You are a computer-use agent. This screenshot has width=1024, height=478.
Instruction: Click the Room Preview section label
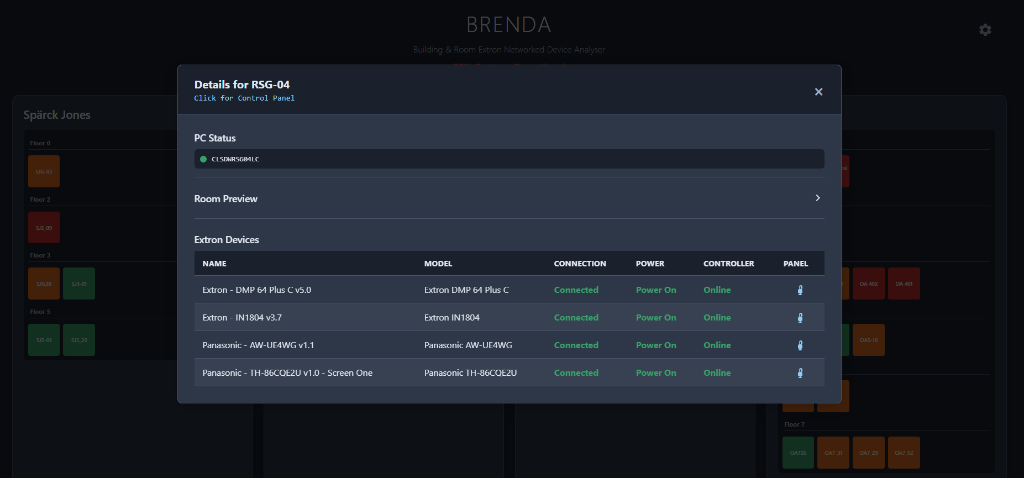tap(226, 199)
